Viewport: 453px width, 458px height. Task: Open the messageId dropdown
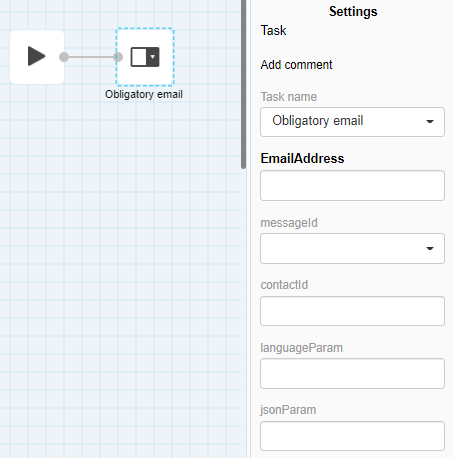(352, 248)
